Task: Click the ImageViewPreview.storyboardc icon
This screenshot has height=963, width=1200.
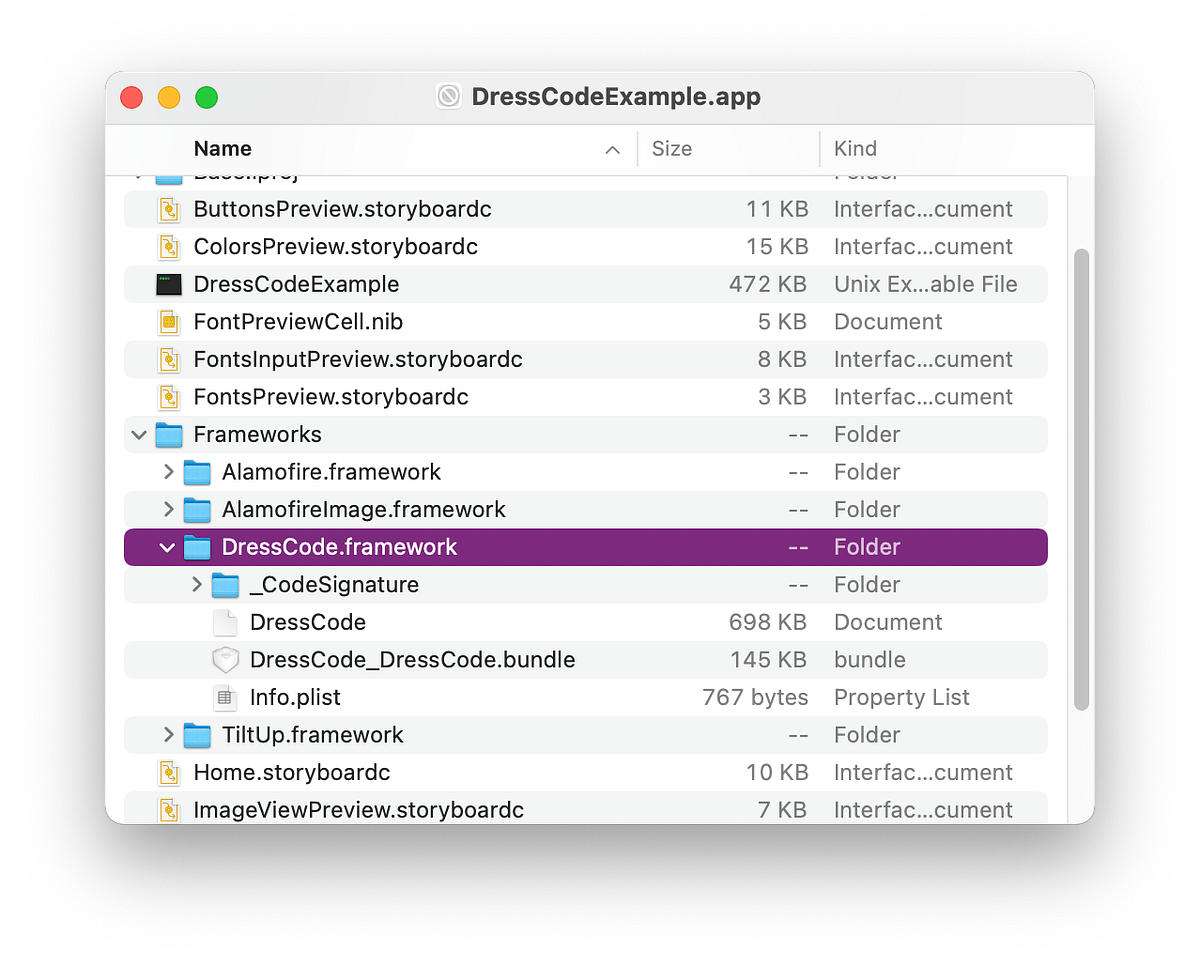Action: (x=169, y=810)
